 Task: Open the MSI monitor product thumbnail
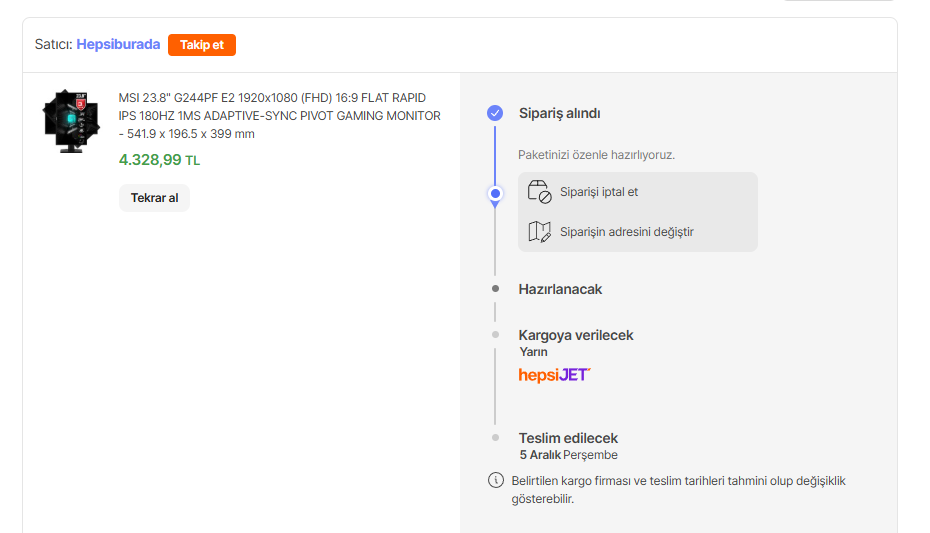pyautogui.click(x=72, y=120)
